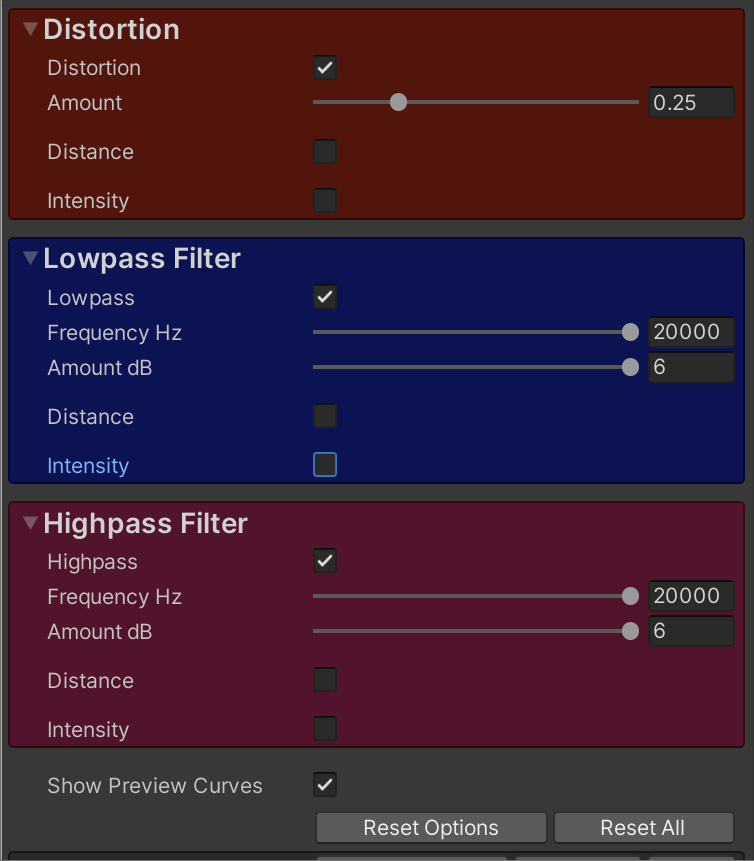Uncheck the Highpass checkbox
This screenshot has width=754, height=861.
click(325, 561)
